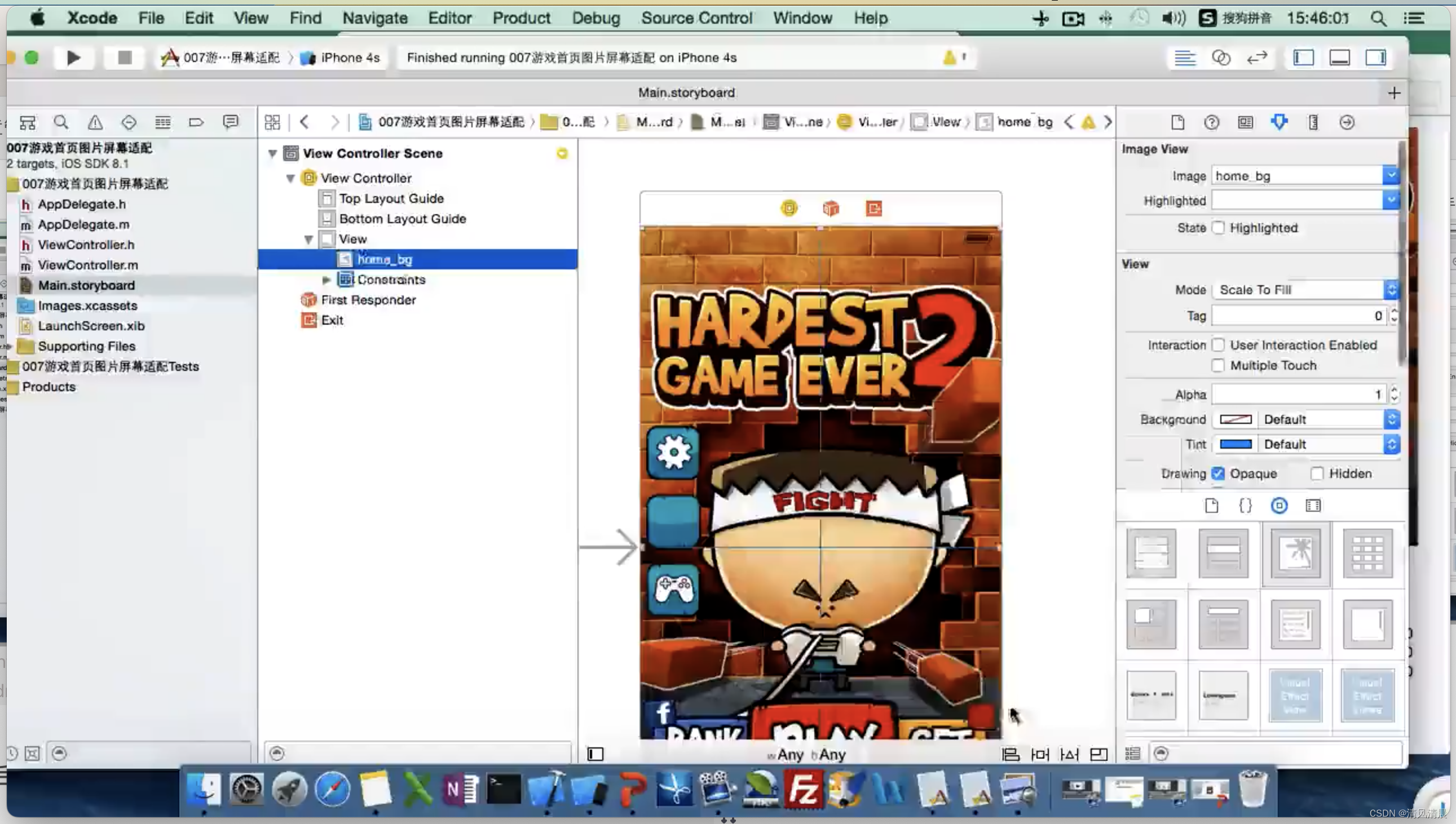
Task: Hide the document outline
Action: pyautogui.click(x=595, y=754)
